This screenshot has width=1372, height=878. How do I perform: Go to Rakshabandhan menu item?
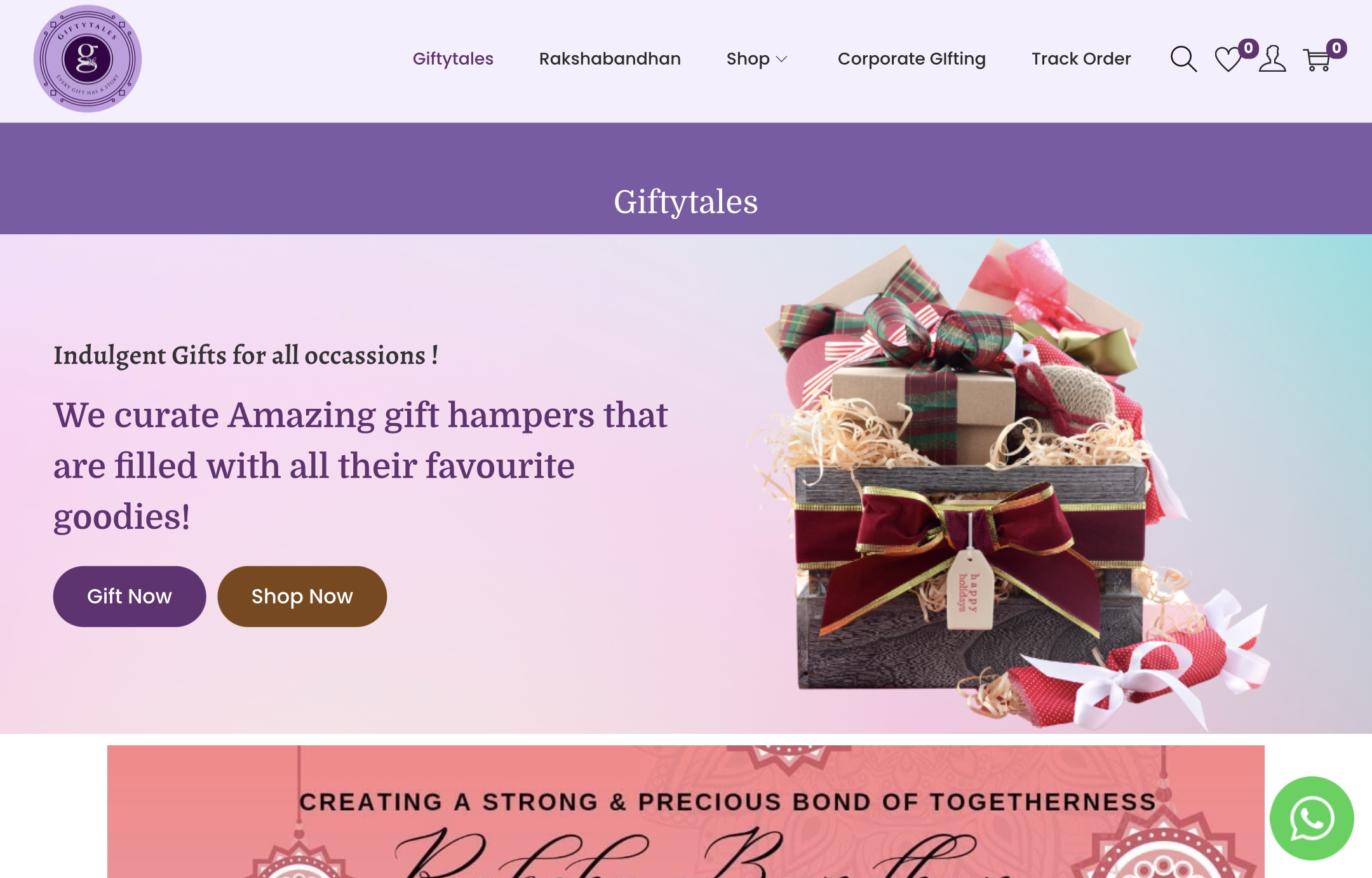(610, 59)
